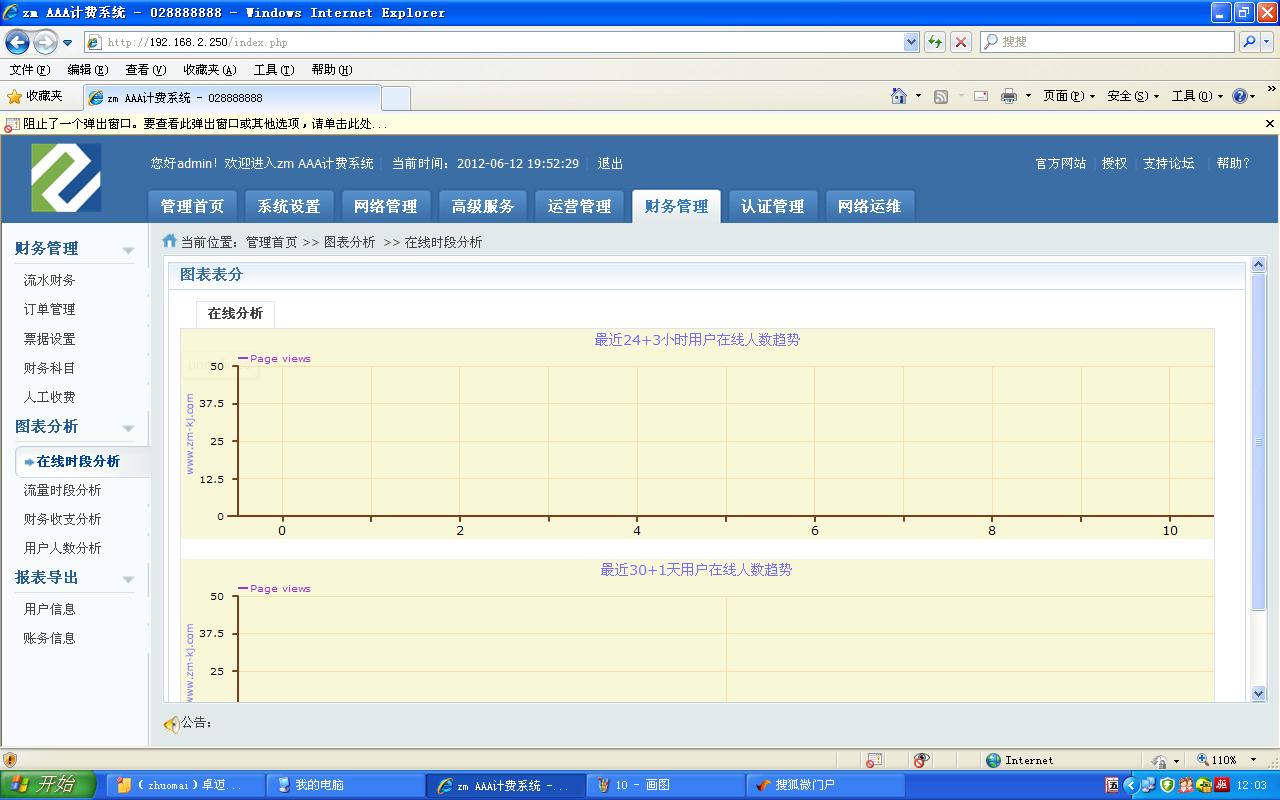
Task: Collapse the 图表分析 sidebar section
Action: 128,428
